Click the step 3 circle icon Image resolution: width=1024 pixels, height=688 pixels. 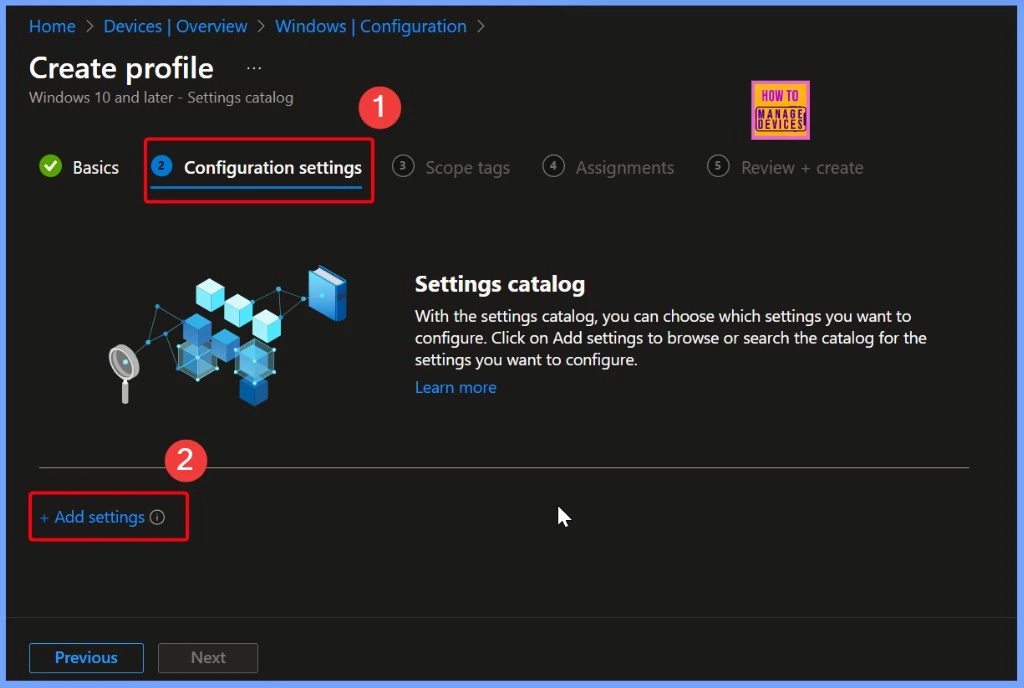coord(403,166)
